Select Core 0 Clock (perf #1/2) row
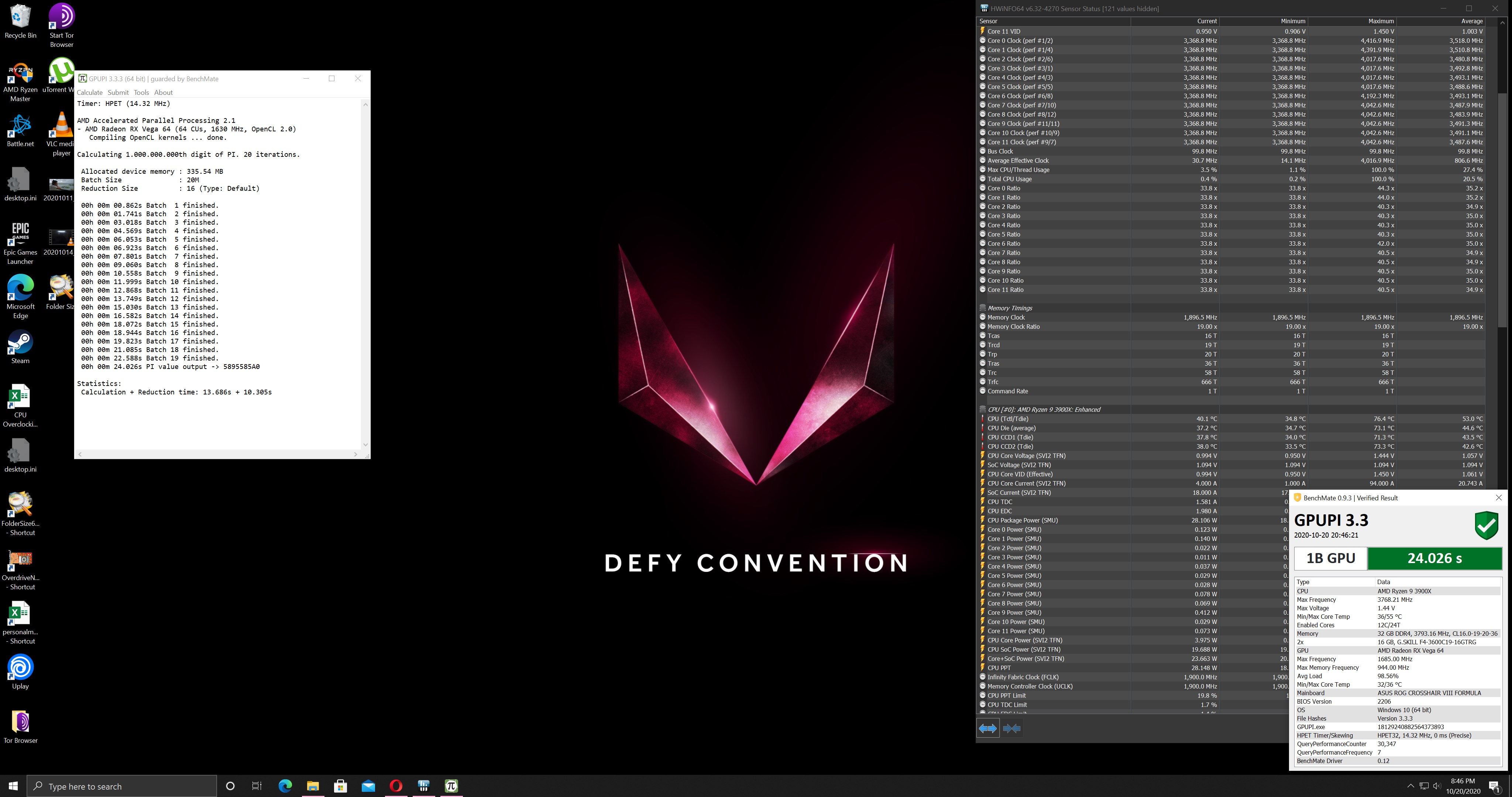 coord(1231,41)
